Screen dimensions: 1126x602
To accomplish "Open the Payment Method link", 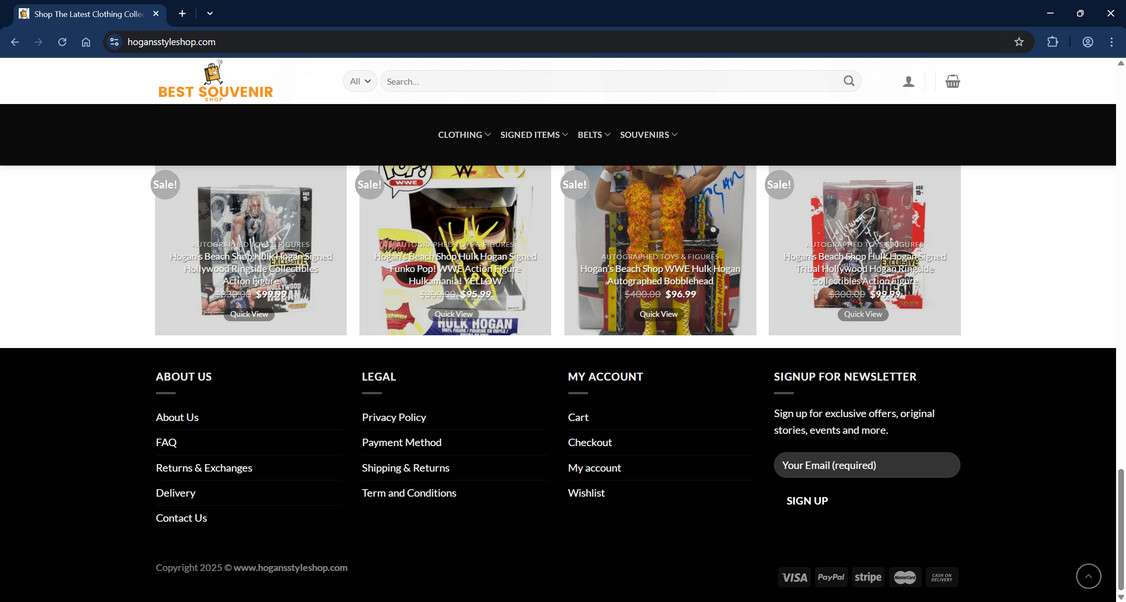I will [x=401, y=442].
